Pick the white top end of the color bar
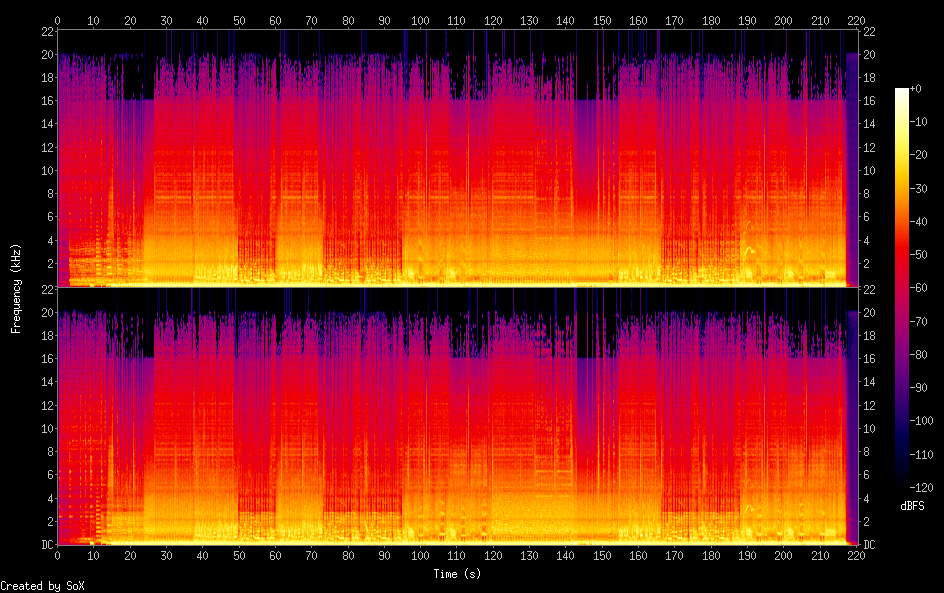The height and width of the screenshot is (593, 944). 902,91
